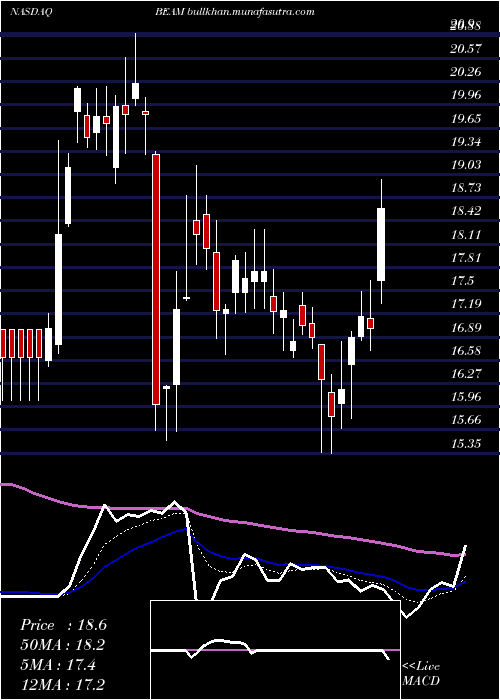Click the 16.58 price axis label
The image size is (500, 700).
(466, 351)
